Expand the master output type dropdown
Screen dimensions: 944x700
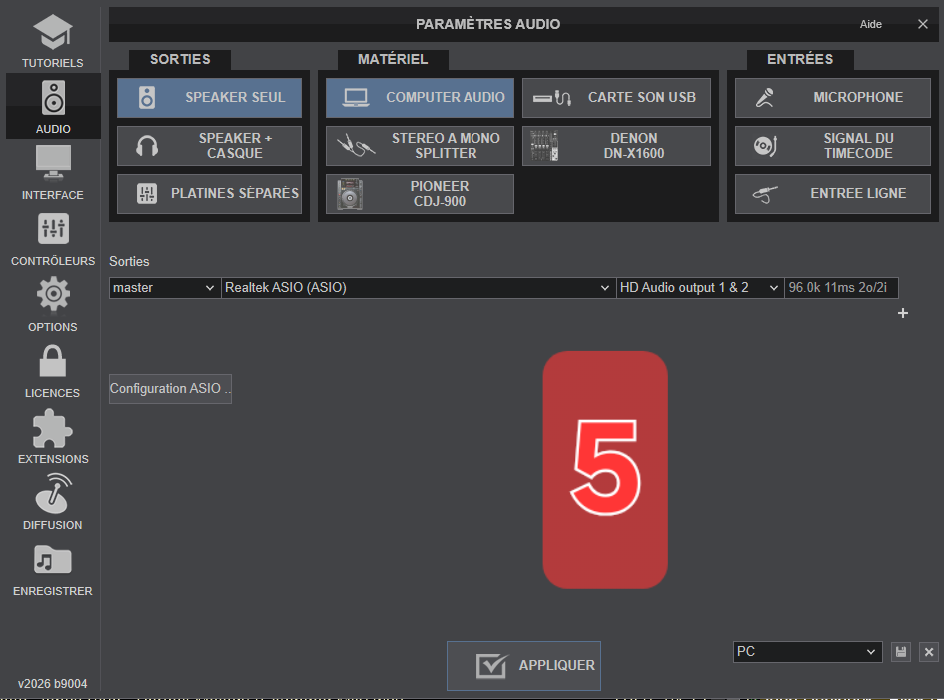click(164, 288)
